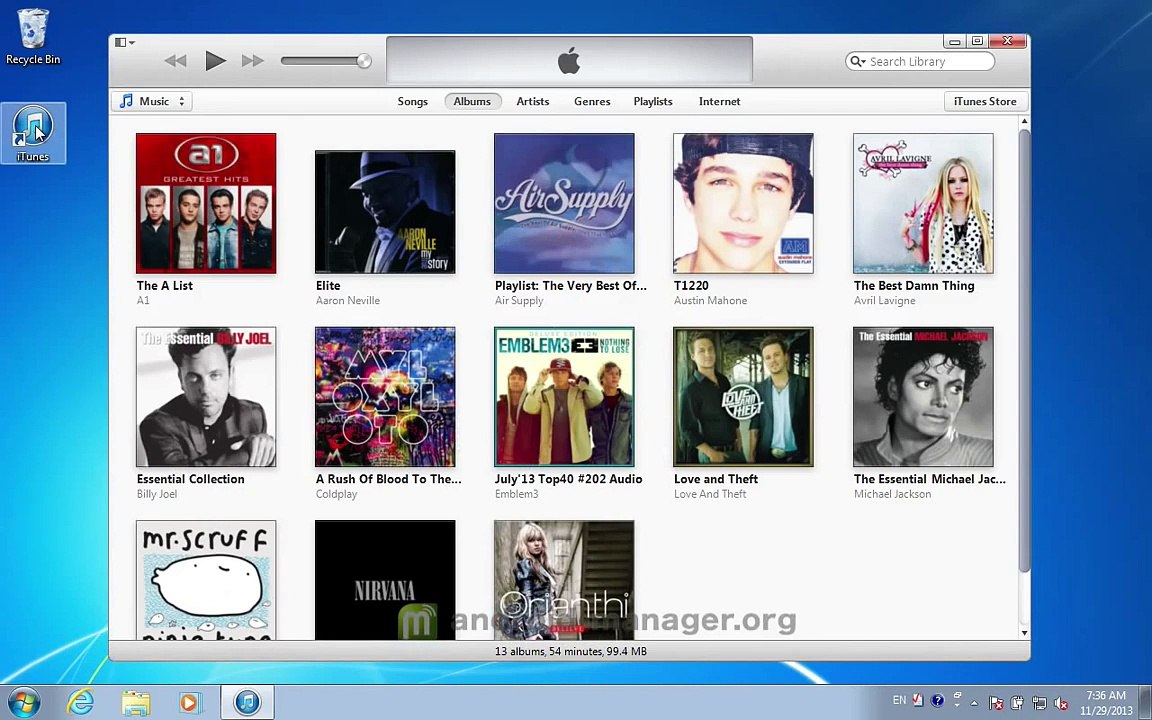The width and height of the screenshot is (1152, 720).
Task: Open Windows Media Player taskbar icon
Action: (x=190, y=702)
